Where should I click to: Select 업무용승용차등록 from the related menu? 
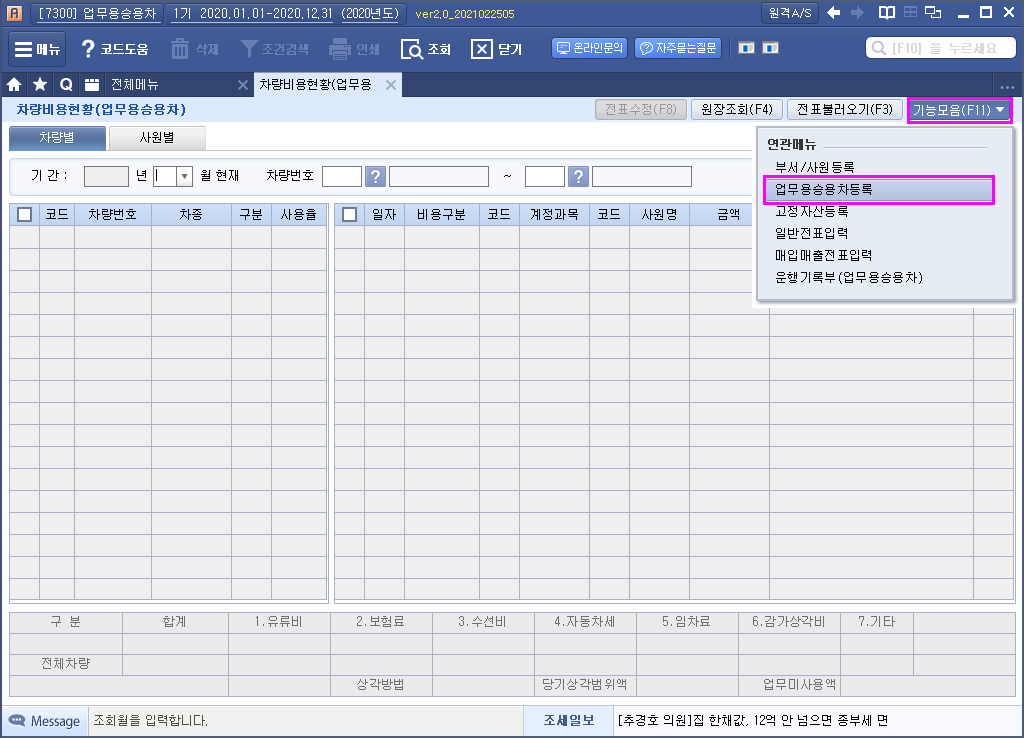pos(823,189)
